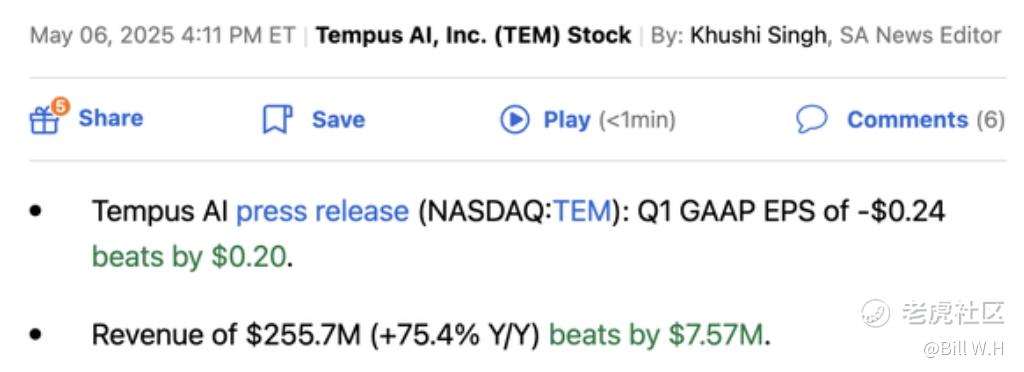Open the Tempus AI, Inc. (TEM) Stock link
Screen dimensions: 1024x372
[x=473, y=35]
